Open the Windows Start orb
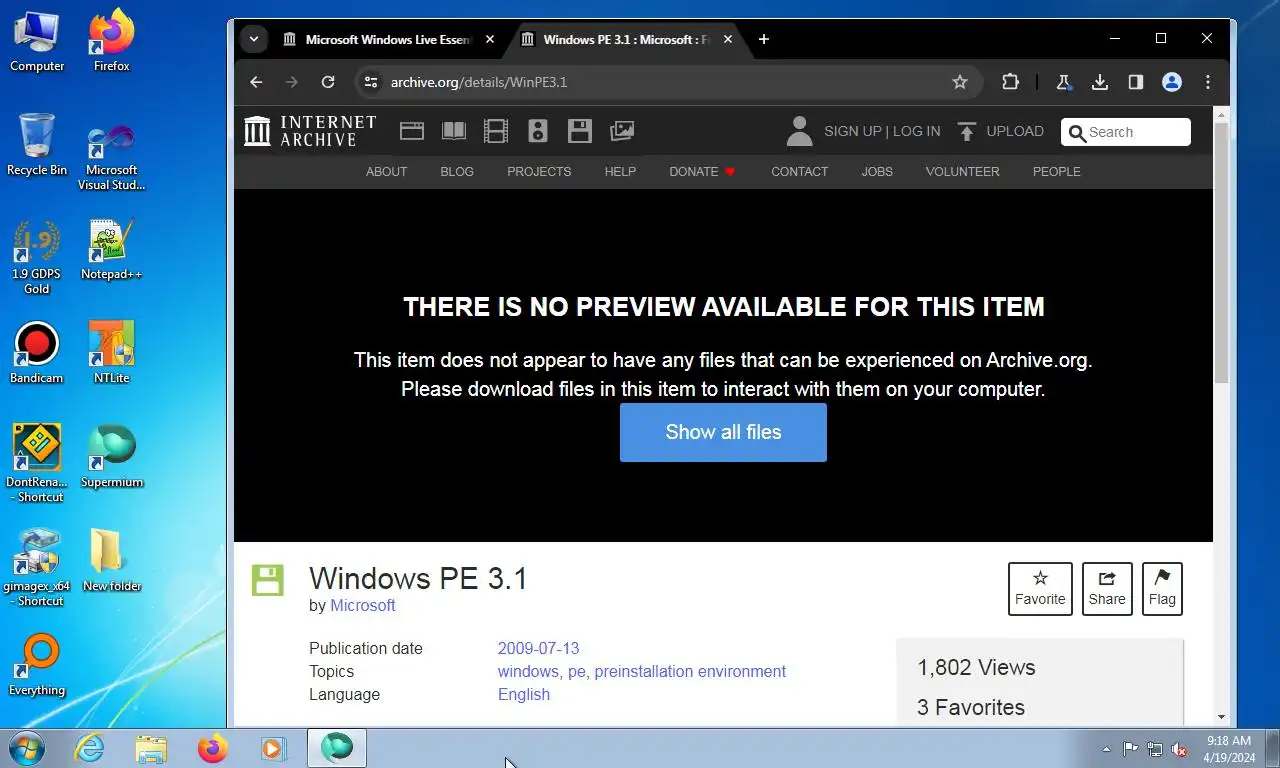This screenshot has width=1280, height=768. [27, 748]
